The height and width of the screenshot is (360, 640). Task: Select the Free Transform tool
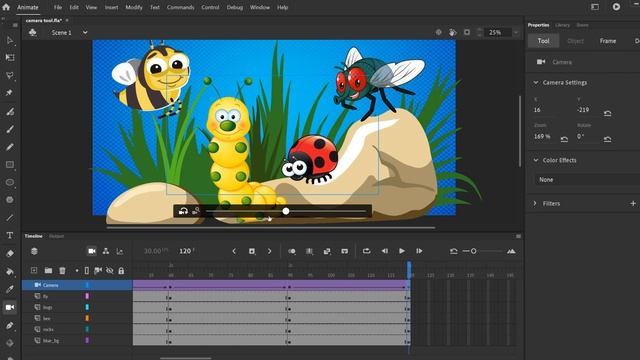click(x=10, y=58)
